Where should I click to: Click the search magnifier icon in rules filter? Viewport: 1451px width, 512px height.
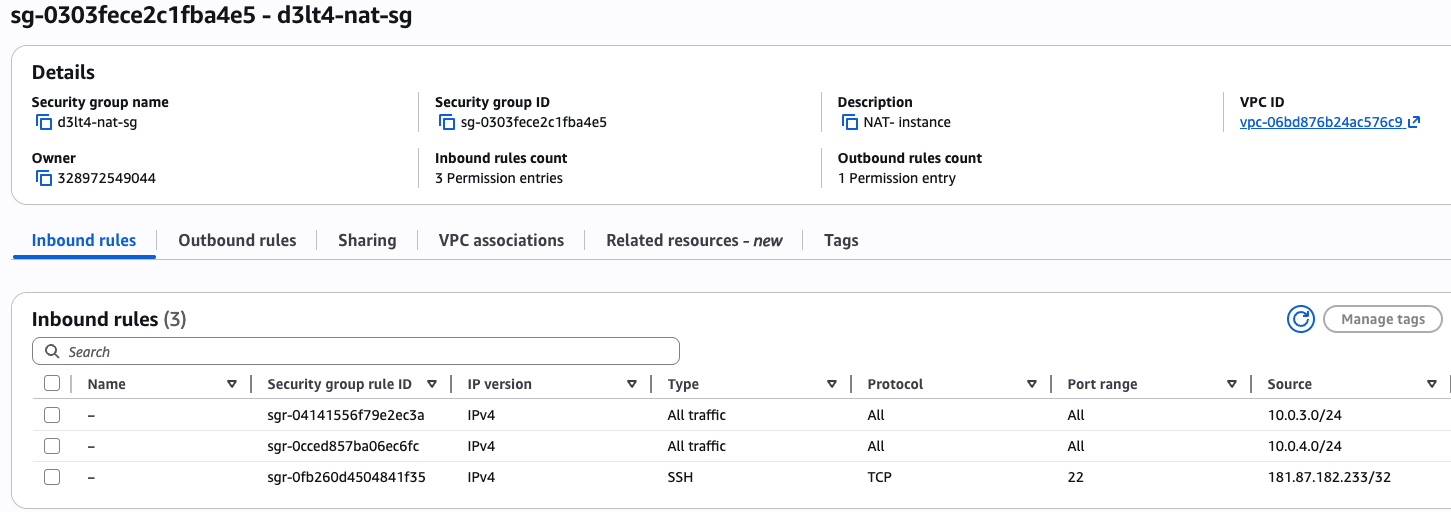tap(52, 352)
